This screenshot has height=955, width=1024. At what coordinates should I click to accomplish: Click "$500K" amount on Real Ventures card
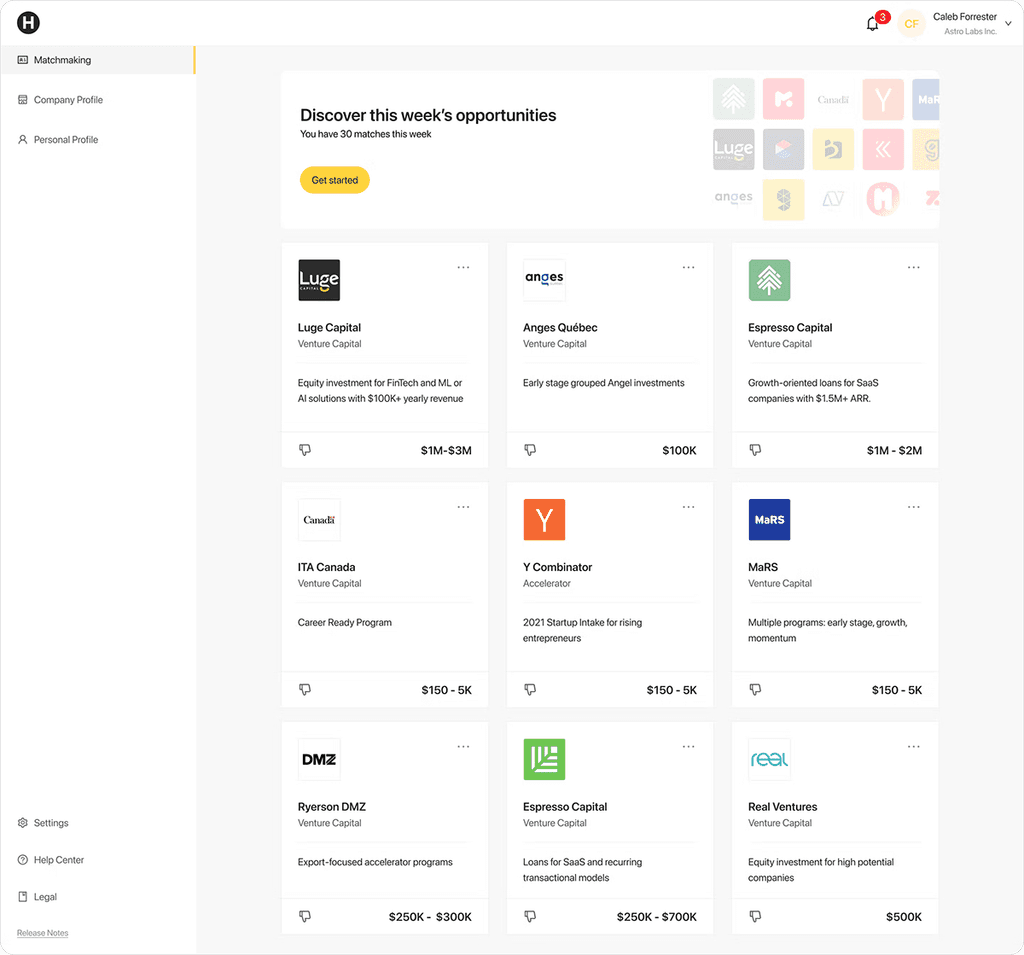coord(904,917)
